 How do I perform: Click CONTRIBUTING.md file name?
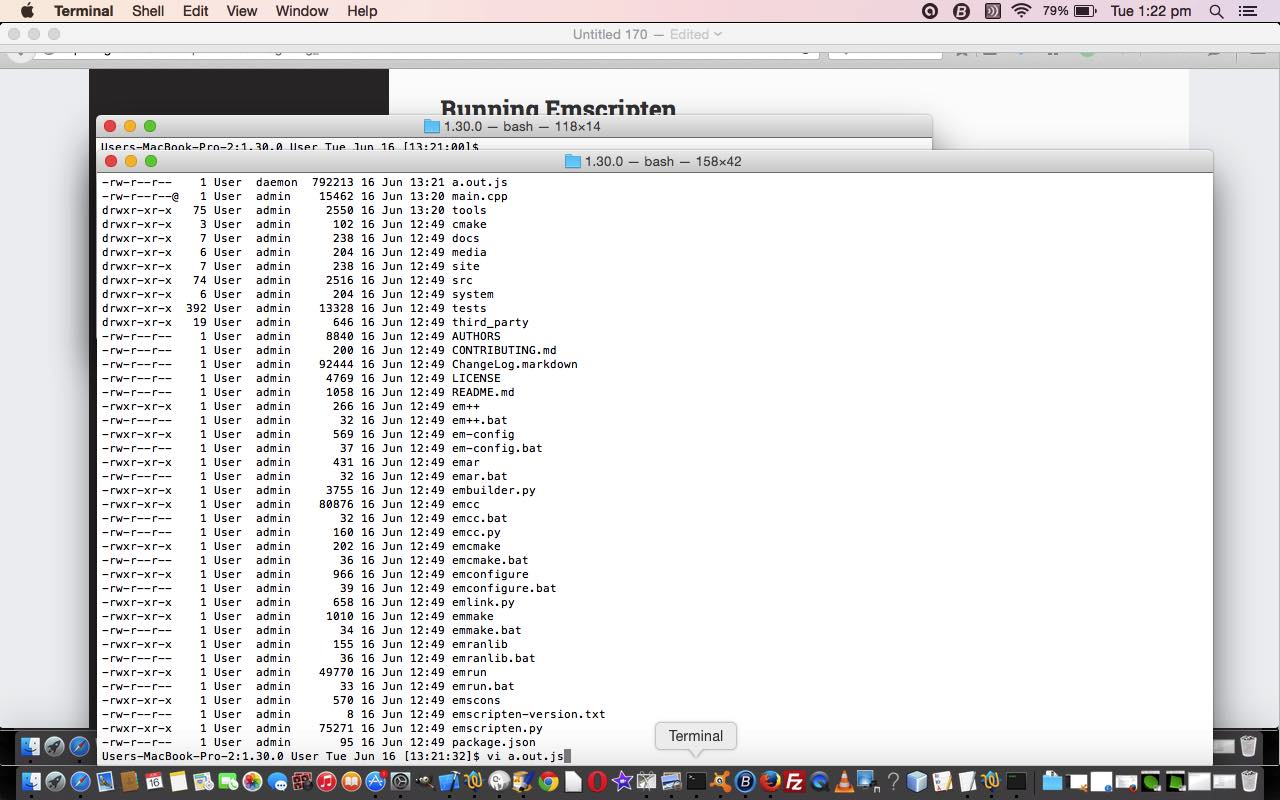(x=504, y=350)
